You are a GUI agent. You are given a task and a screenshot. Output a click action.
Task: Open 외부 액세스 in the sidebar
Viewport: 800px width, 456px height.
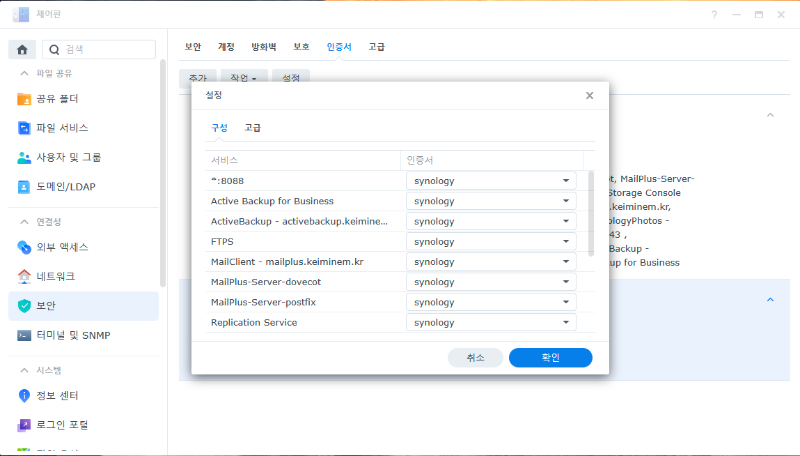click(62, 247)
